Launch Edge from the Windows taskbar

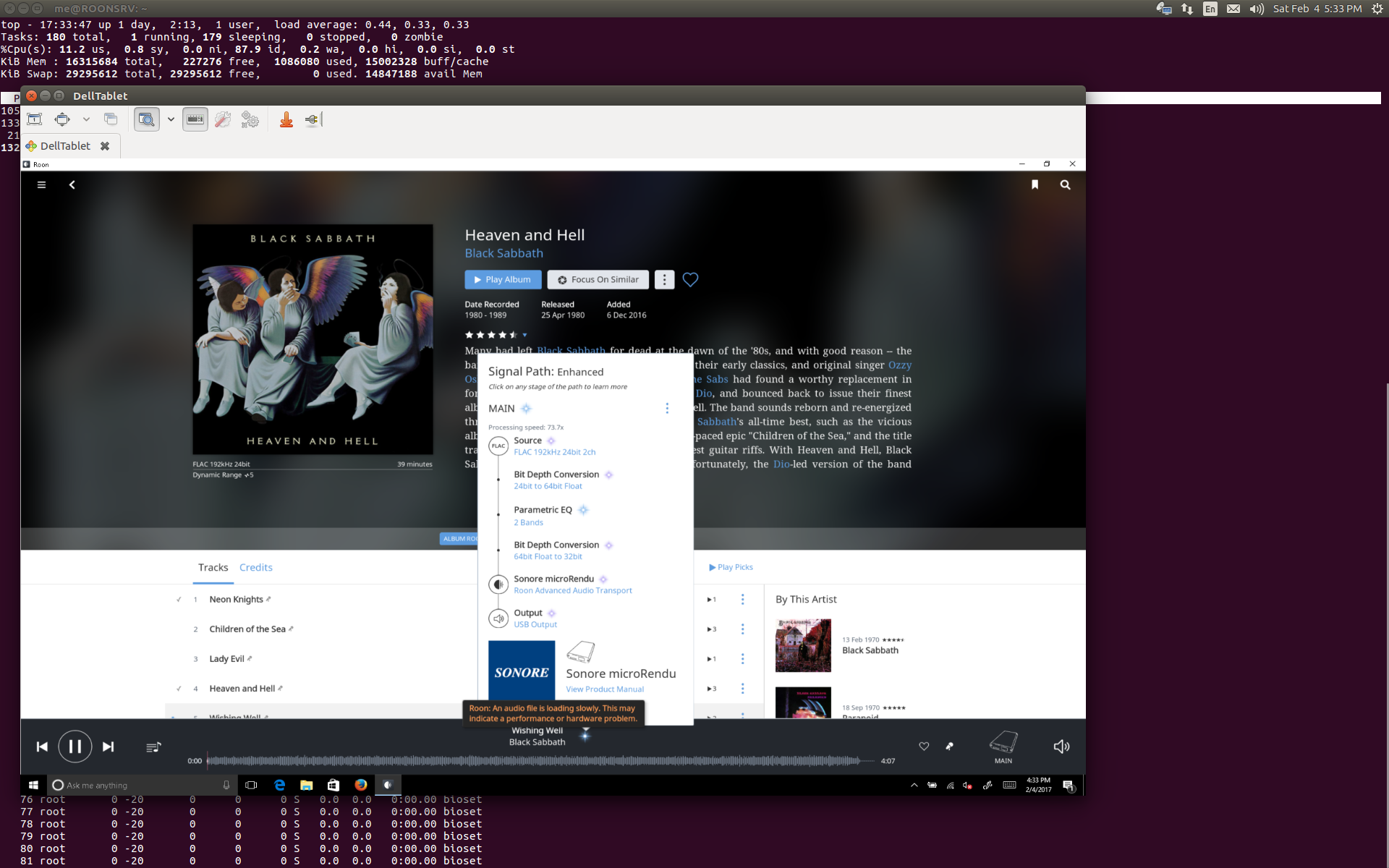[279, 785]
